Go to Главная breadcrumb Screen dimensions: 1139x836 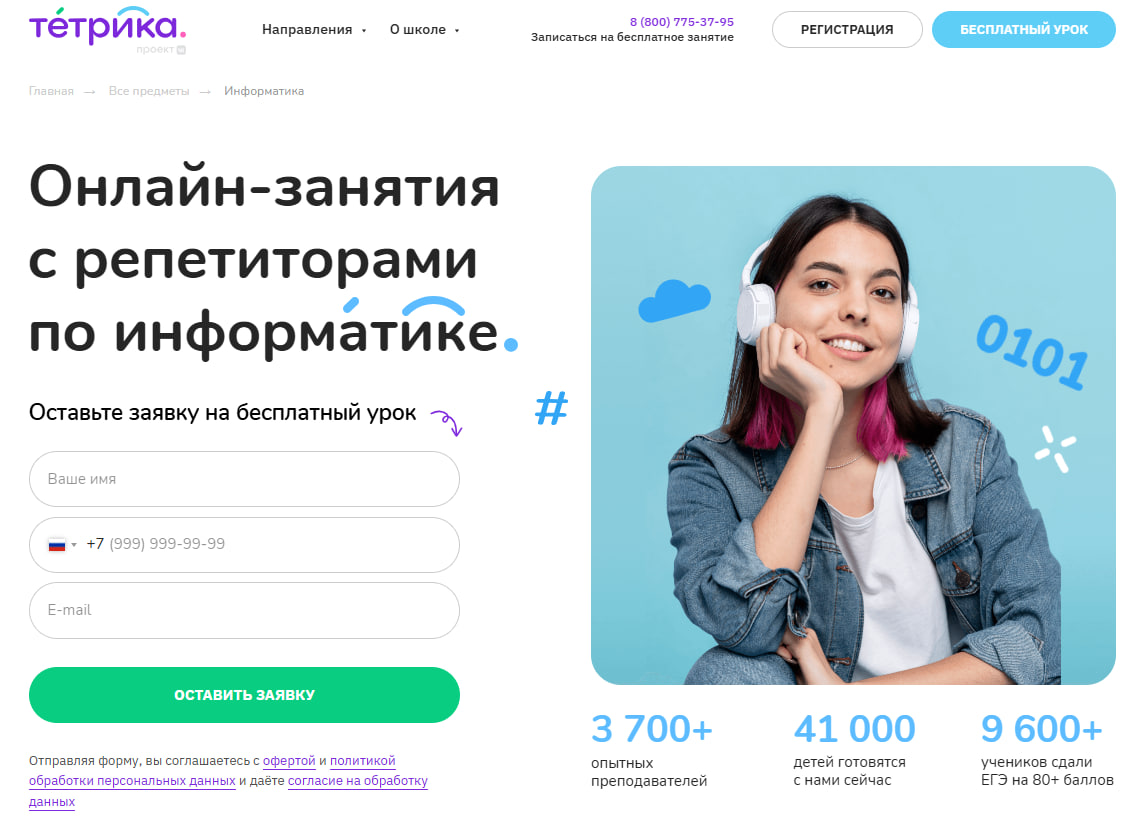(x=51, y=91)
